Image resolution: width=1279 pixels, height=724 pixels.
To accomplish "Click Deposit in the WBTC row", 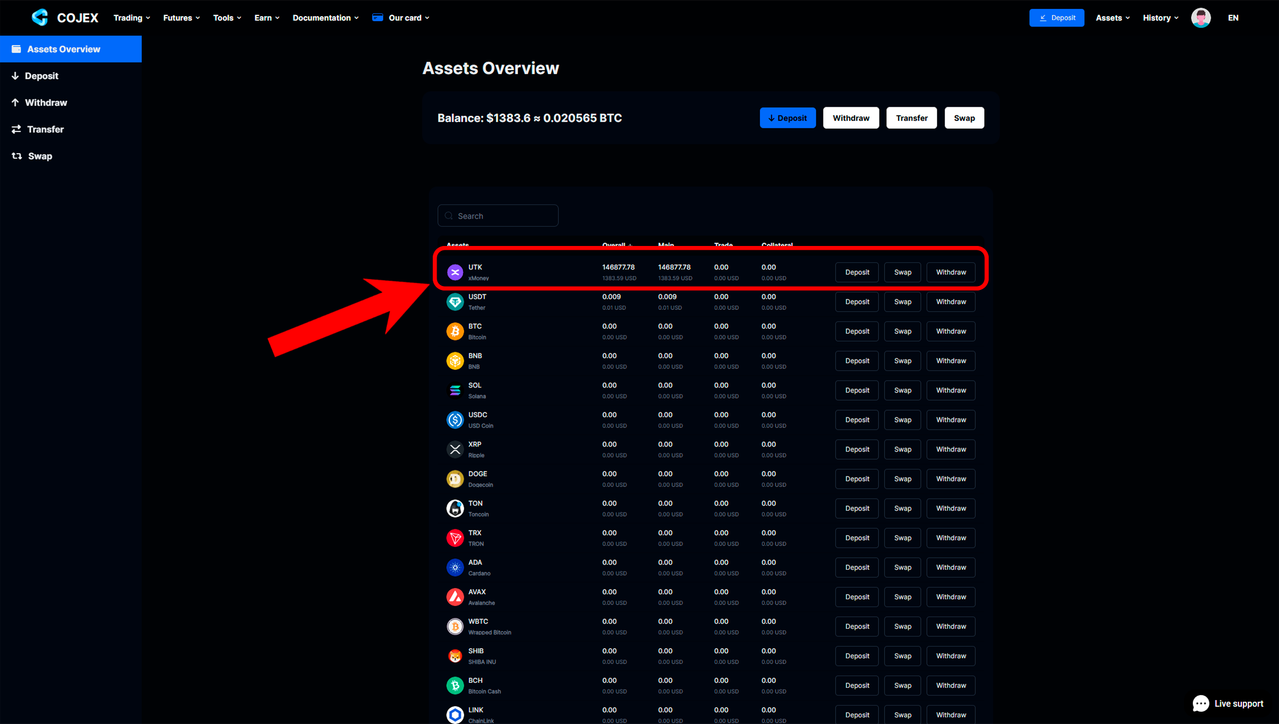I will point(857,626).
